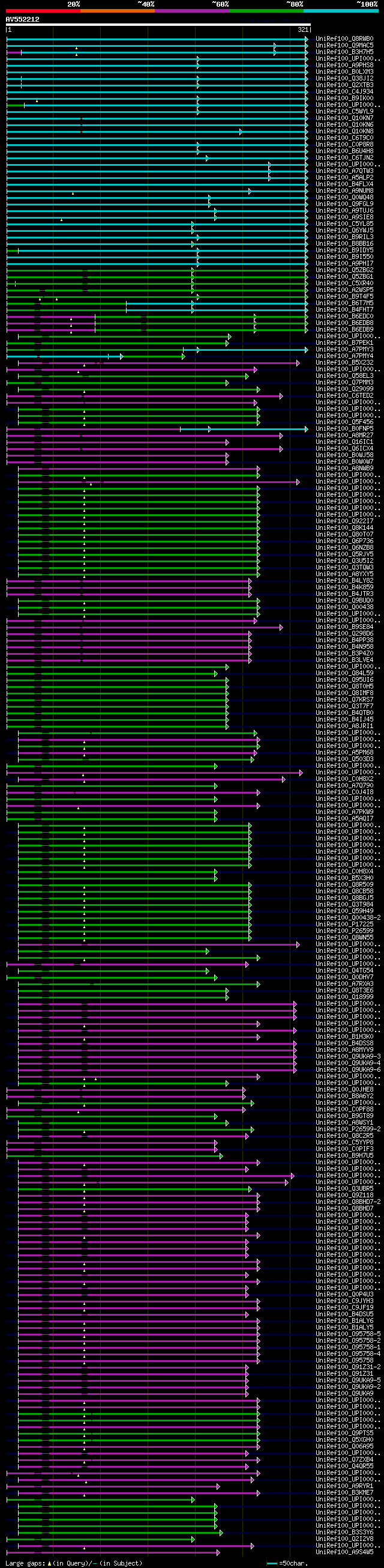Select hit label UniRef100_Q16IC1
This screenshot has width=384, height=1568.
[344, 442]
